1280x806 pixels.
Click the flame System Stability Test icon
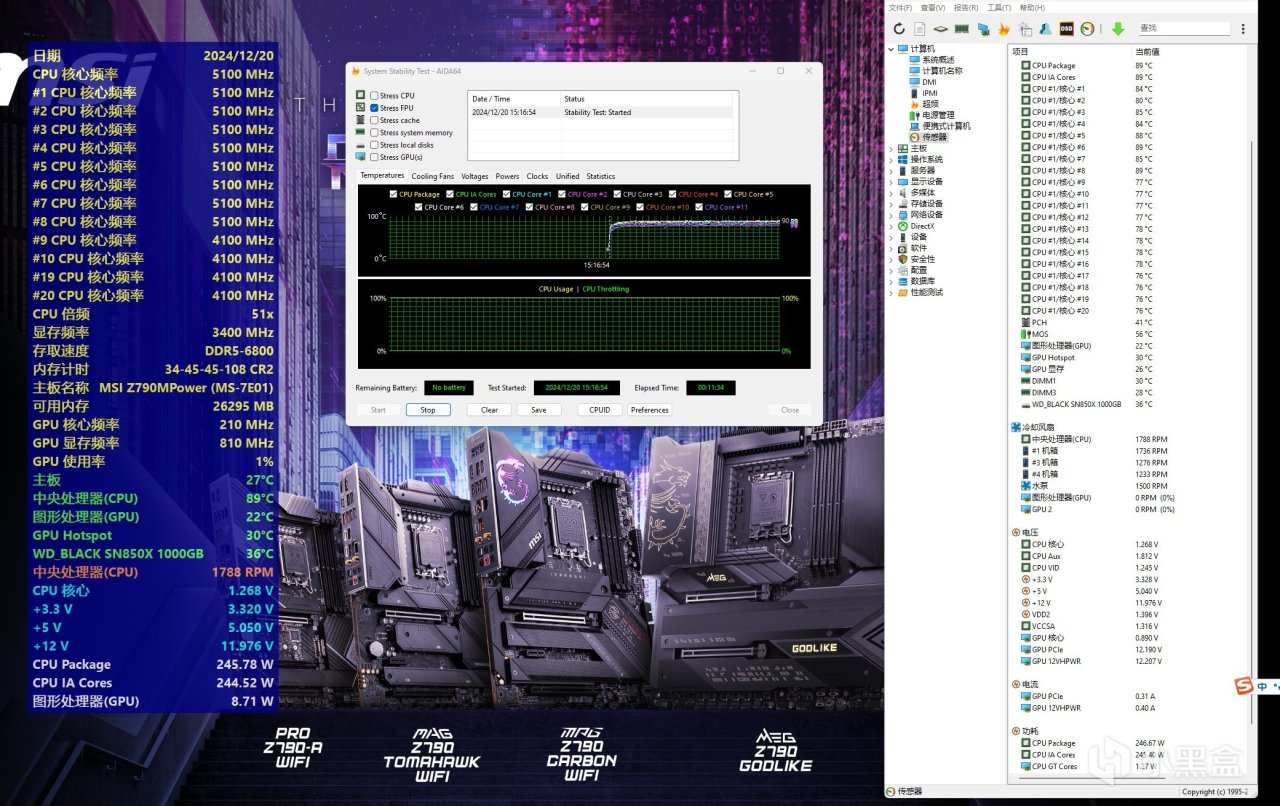1004,29
